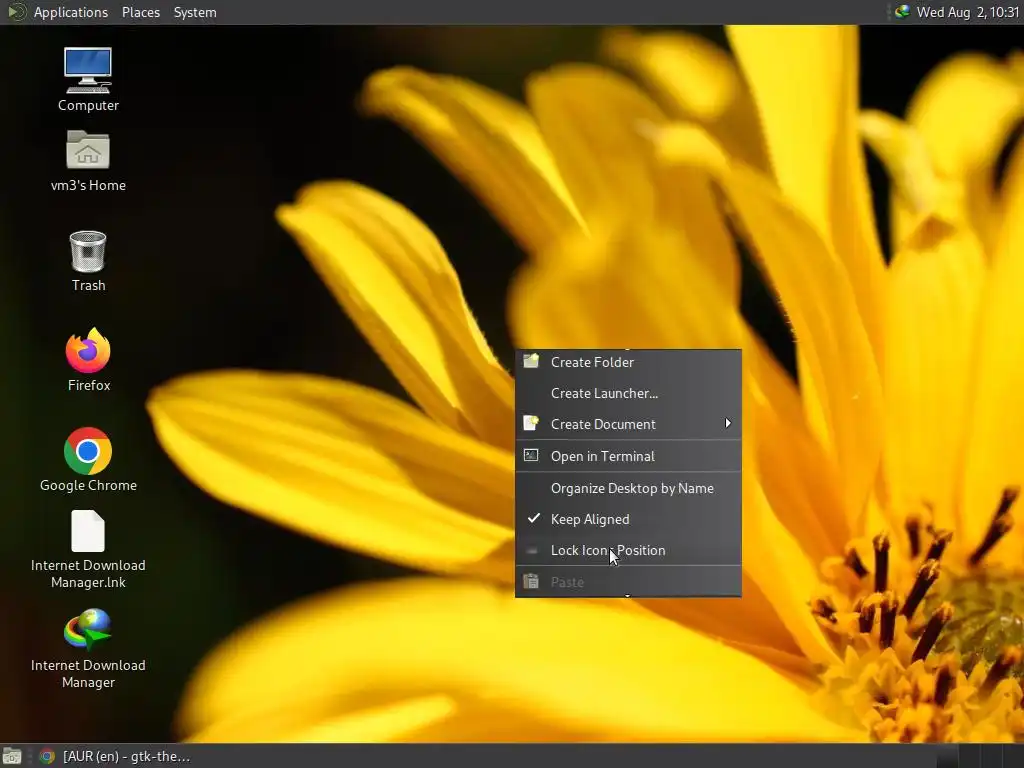The width and height of the screenshot is (1024, 768).
Task: Click the Wed Aug 2 clock in panel
Action: click(x=967, y=12)
